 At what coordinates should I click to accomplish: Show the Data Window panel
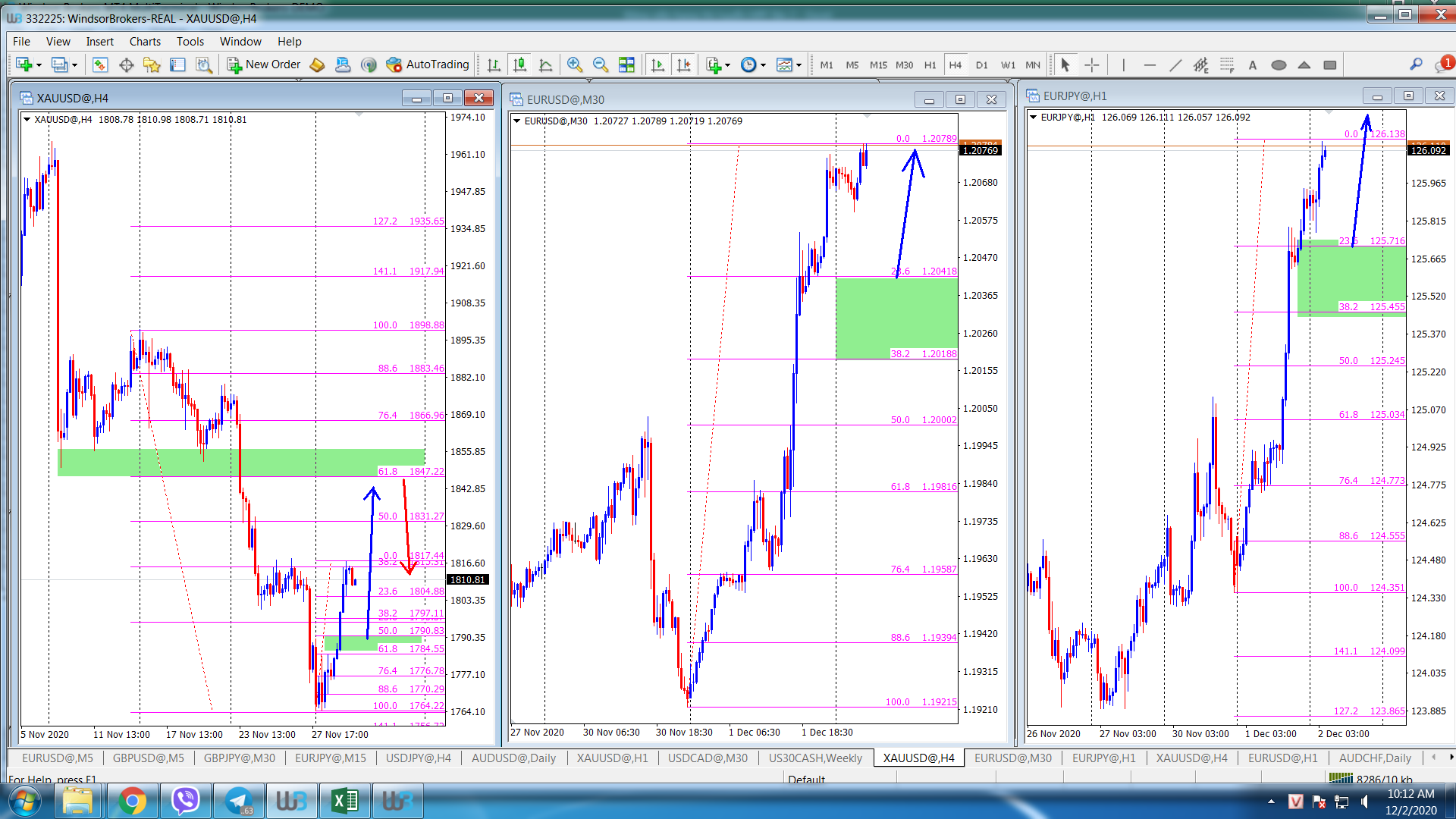126,65
